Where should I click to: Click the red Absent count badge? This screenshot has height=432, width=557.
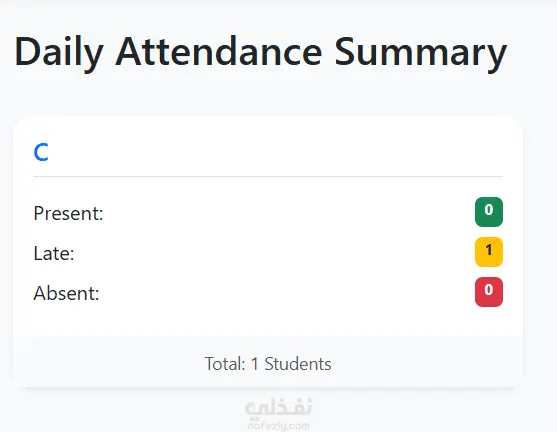(x=489, y=292)
